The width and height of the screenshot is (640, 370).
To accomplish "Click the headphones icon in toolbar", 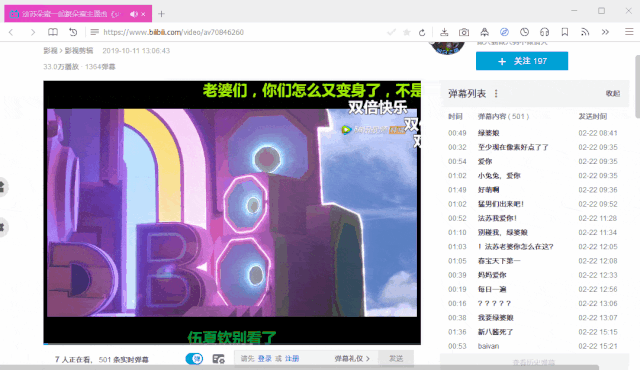I will pyautogui.click(x=544, y=32).
